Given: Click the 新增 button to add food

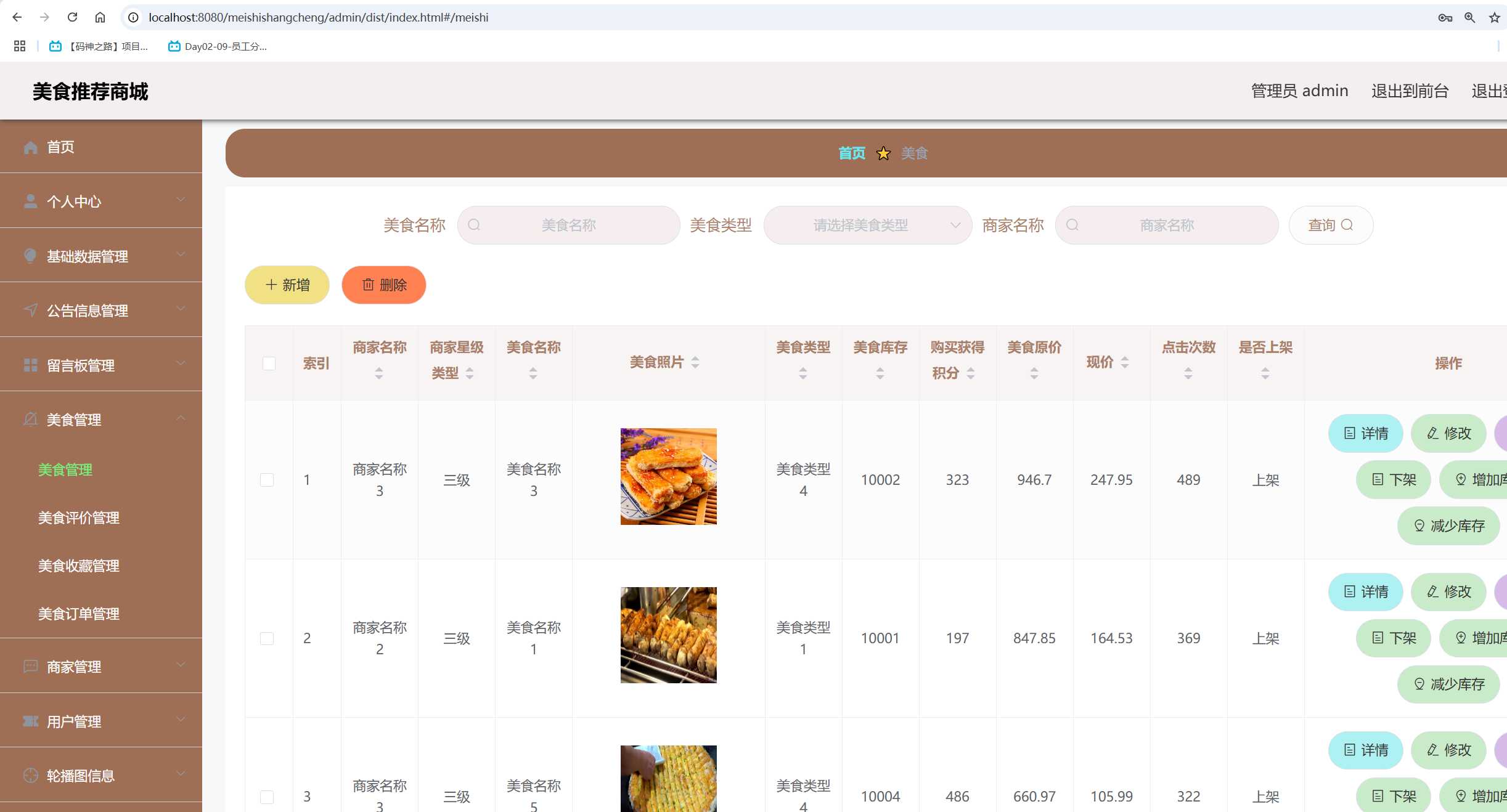Looking at the screenshot, I should tap(287, 285).
